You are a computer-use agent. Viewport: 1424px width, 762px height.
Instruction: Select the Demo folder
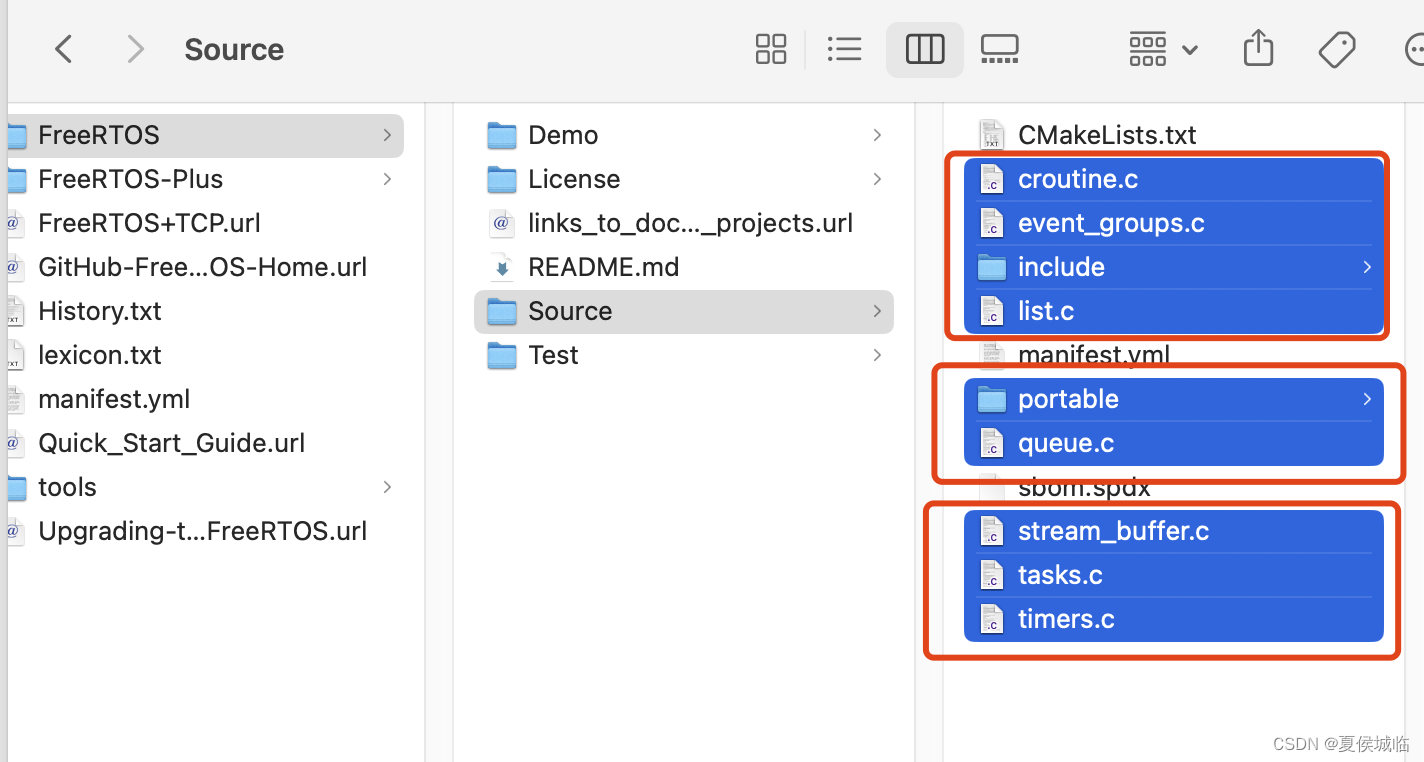684,135
